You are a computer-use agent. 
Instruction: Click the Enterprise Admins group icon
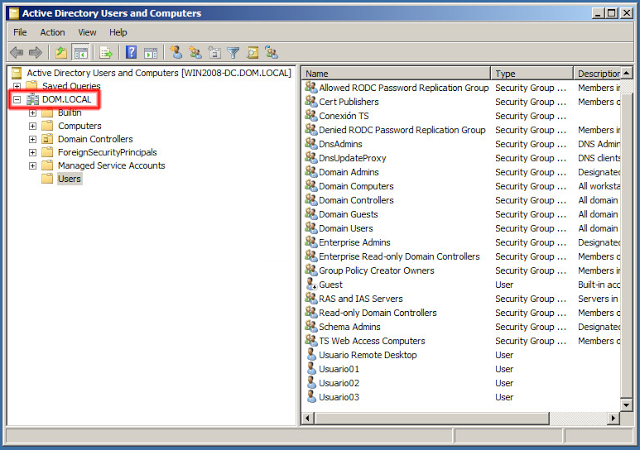click(x=311, y=242)
